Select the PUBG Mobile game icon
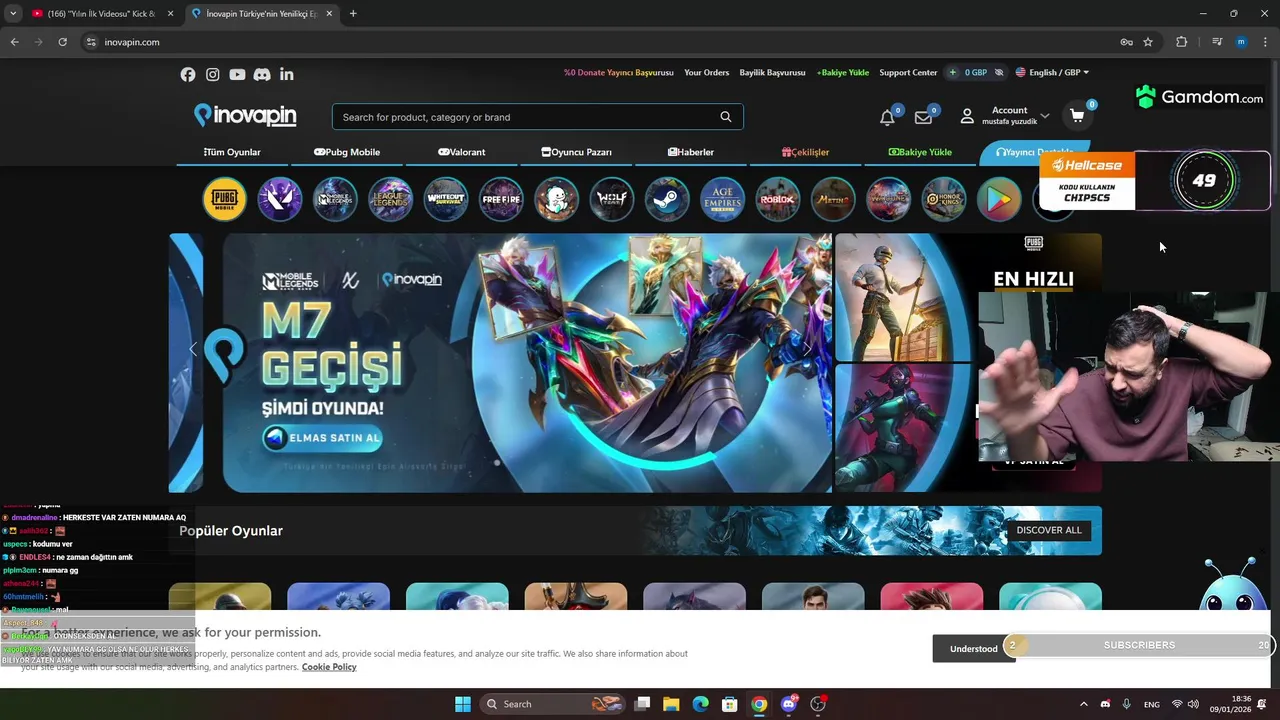The width and height of the screenshot is (1280, 720). tap(224, 199)
